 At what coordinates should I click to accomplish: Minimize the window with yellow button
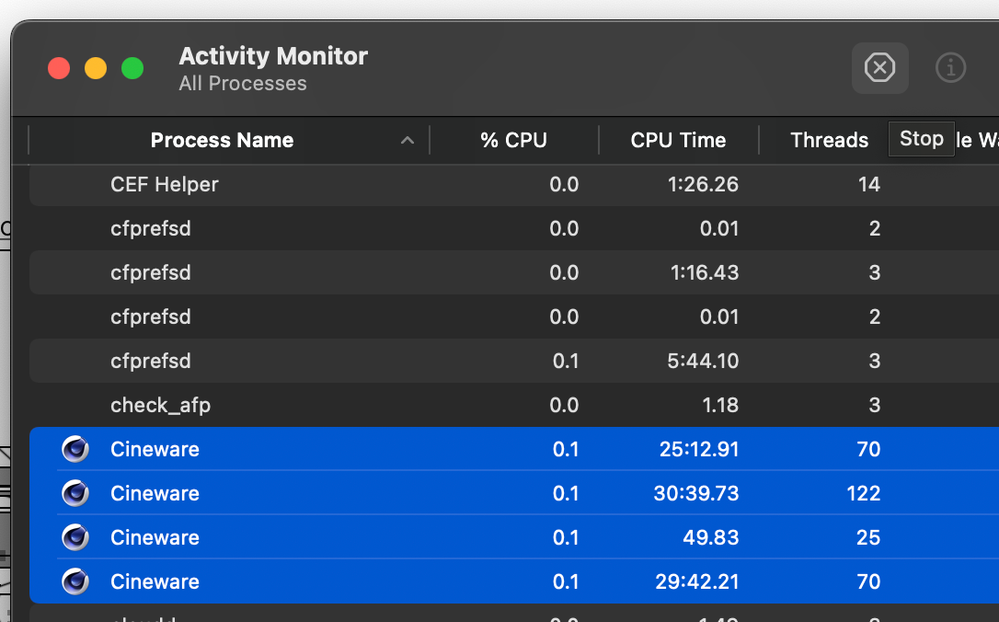[x=95, y=68]
